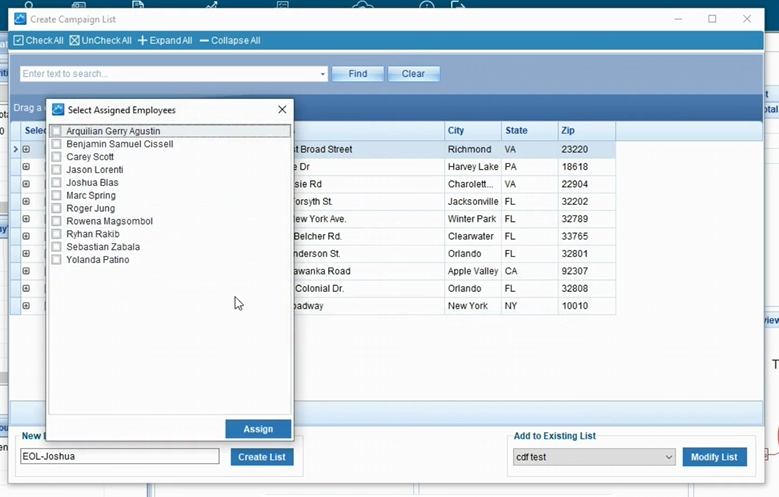Click the Create Campaign List window icon

tap(20, 19)
